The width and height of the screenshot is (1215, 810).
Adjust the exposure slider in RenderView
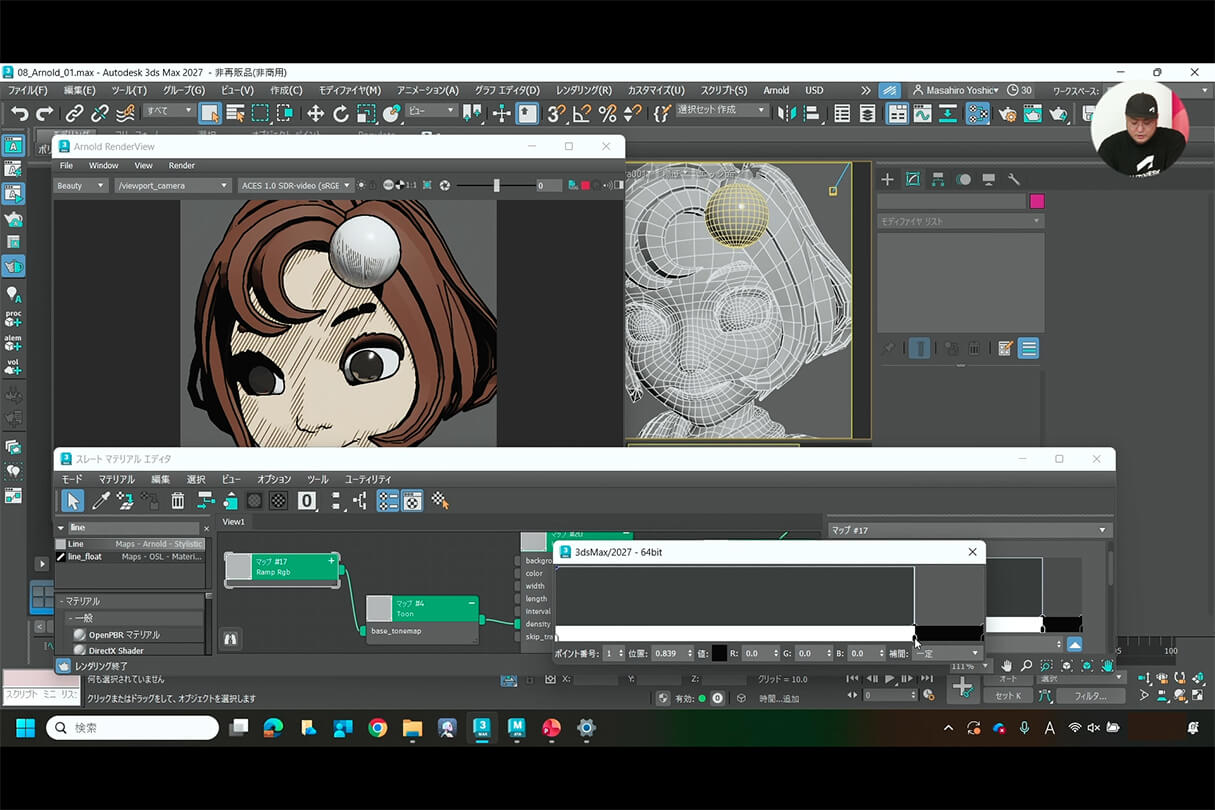pos(496,185)
